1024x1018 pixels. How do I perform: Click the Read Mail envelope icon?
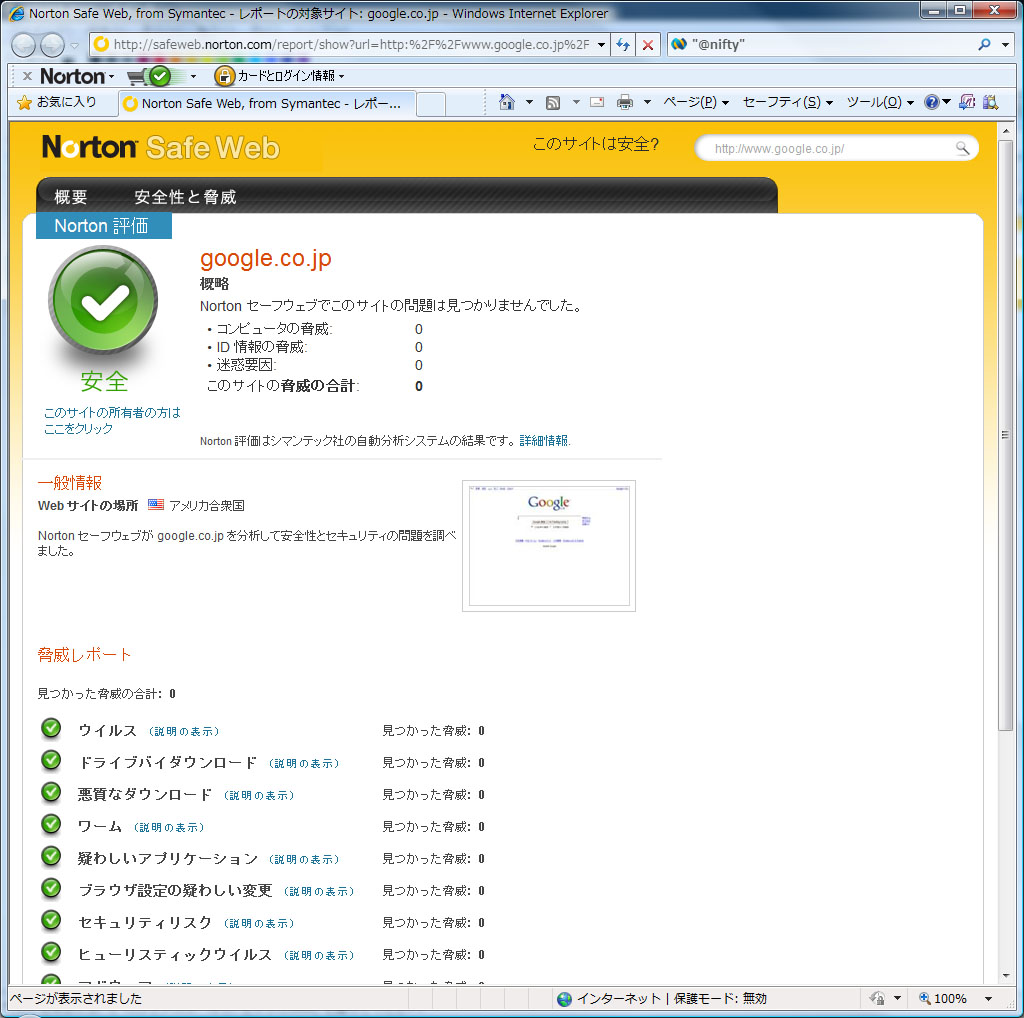pos(597,102)
